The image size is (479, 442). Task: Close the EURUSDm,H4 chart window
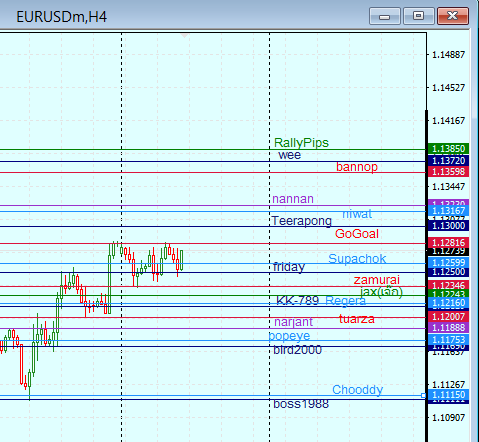coord(453,16)
